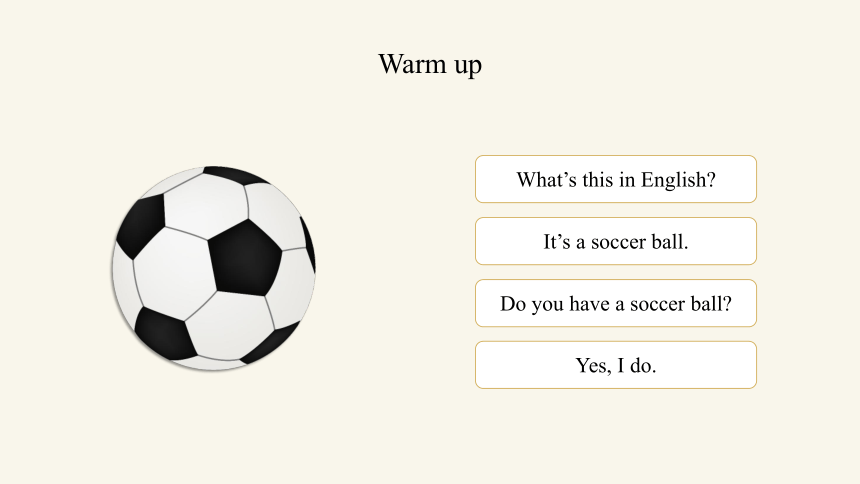Click the black patch at the ball's upper-left edge
This screenshot has height=484, width=860.
142,225
